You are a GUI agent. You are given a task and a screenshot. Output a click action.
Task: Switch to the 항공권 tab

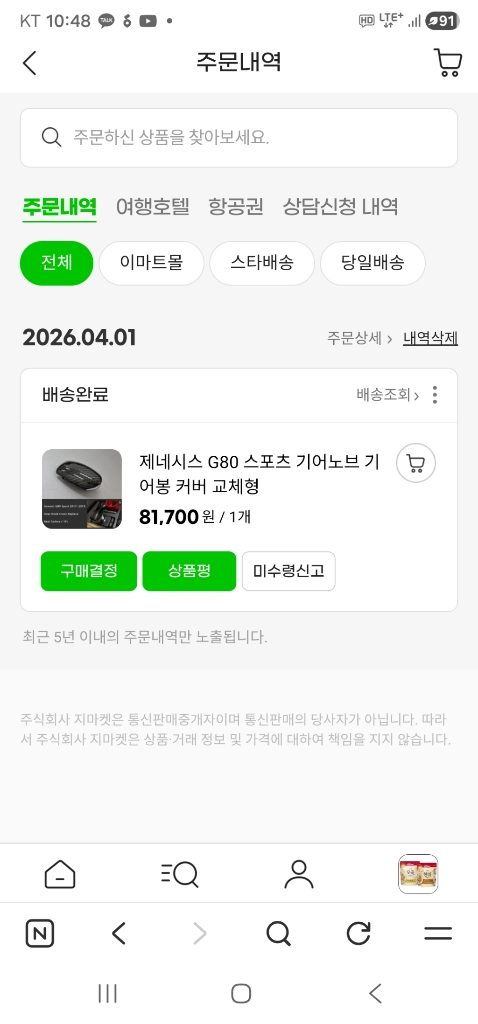(236, 207)
